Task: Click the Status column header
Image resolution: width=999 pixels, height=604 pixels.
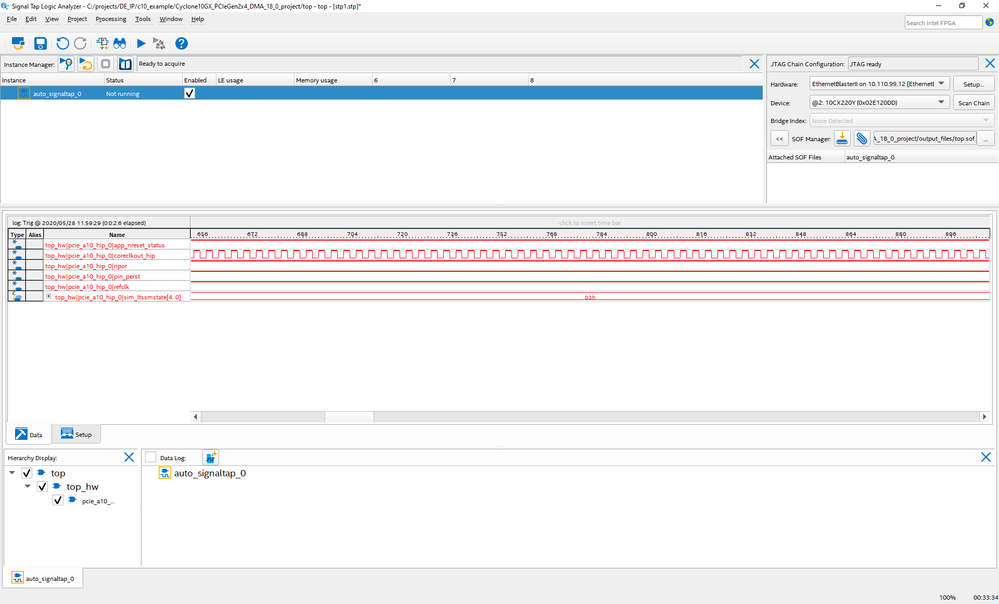Action: coord(143,80)
